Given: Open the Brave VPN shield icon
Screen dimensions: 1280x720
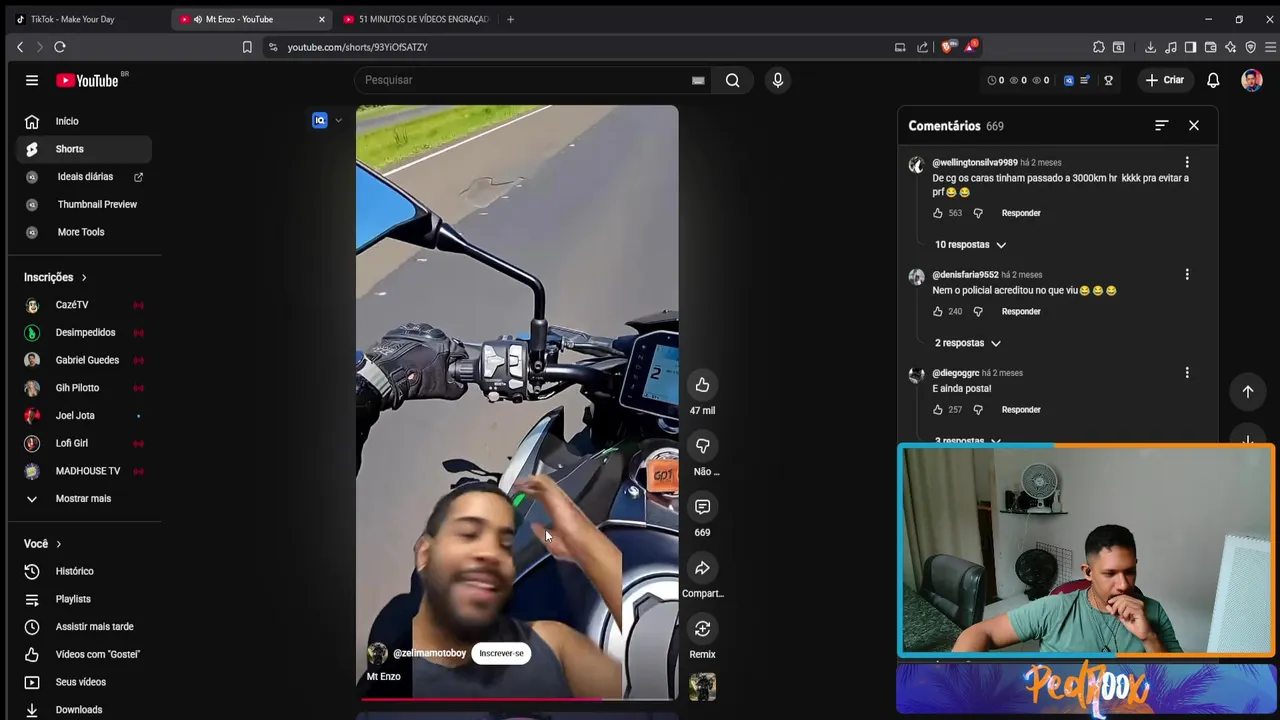Looking at the screenshot, I should coord(1250,47).
